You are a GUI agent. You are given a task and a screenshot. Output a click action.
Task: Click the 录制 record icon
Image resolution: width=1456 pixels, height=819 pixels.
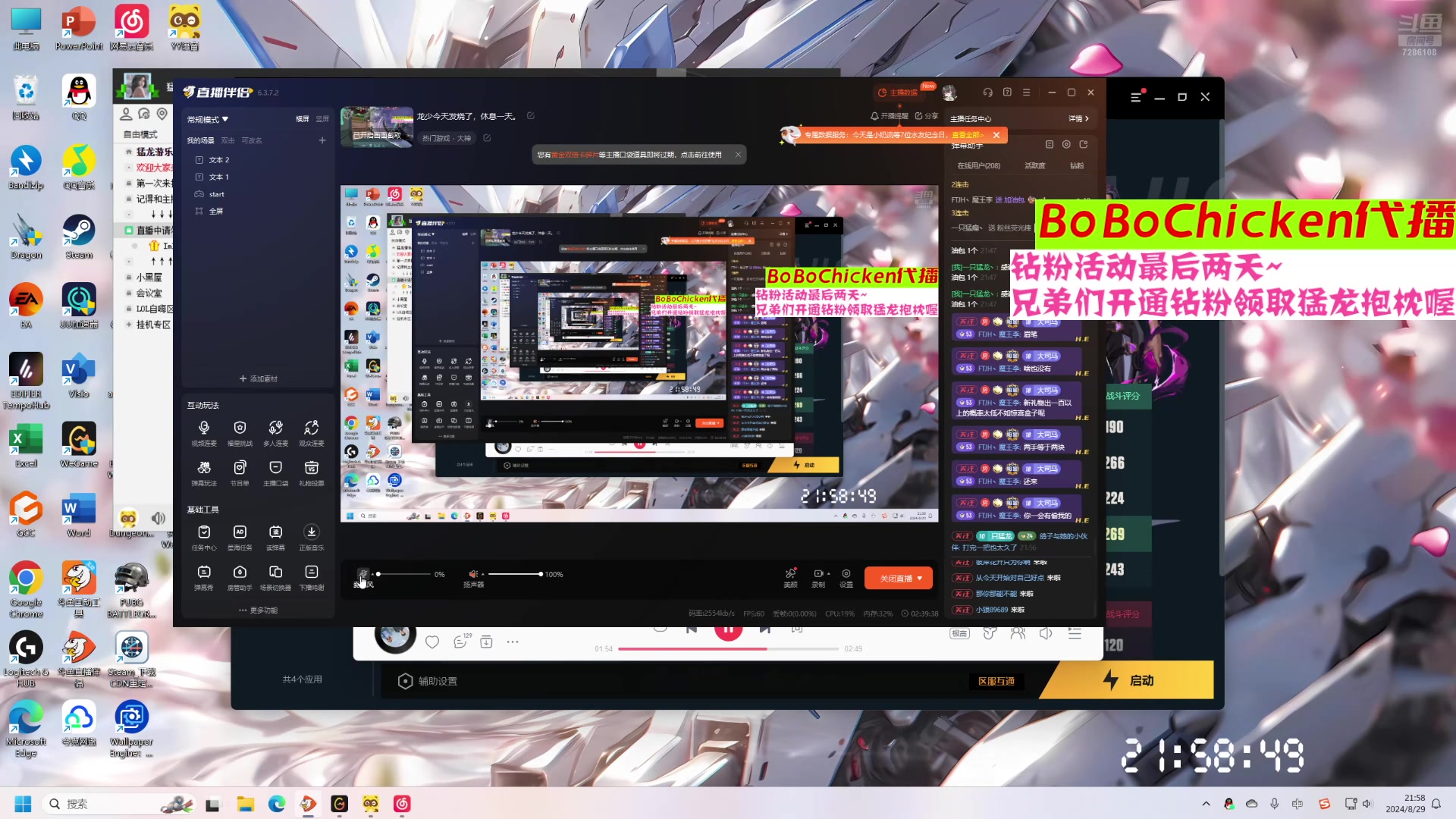[818, 574]
